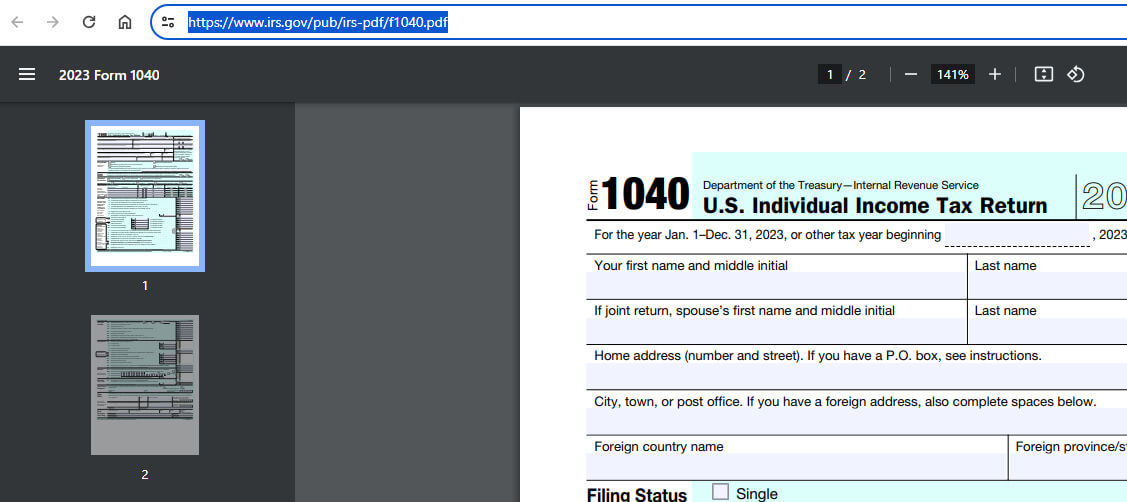The image size is (1127, 502).
Task: Click the tax year beginning date field
Action: pyautogui.click(x=1017, y=234)
